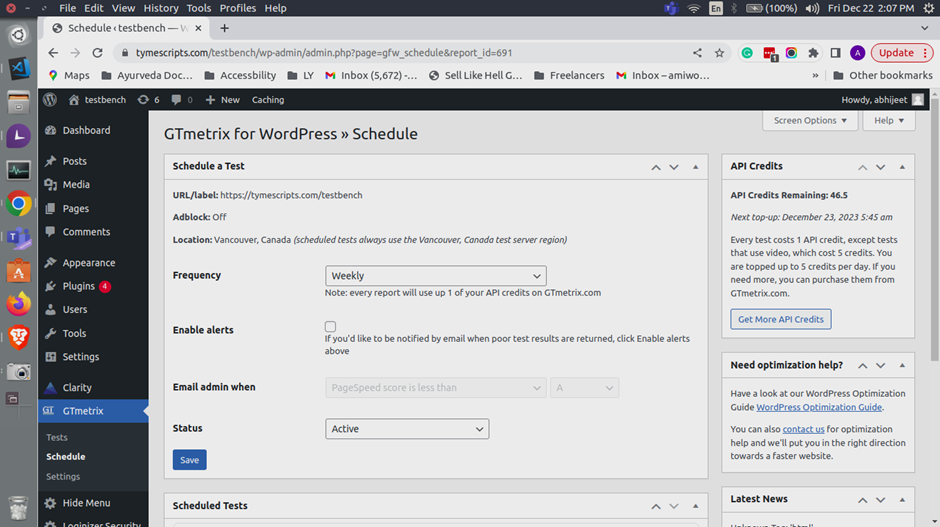Open the browser extensions puzzle icon

(813, 53)
